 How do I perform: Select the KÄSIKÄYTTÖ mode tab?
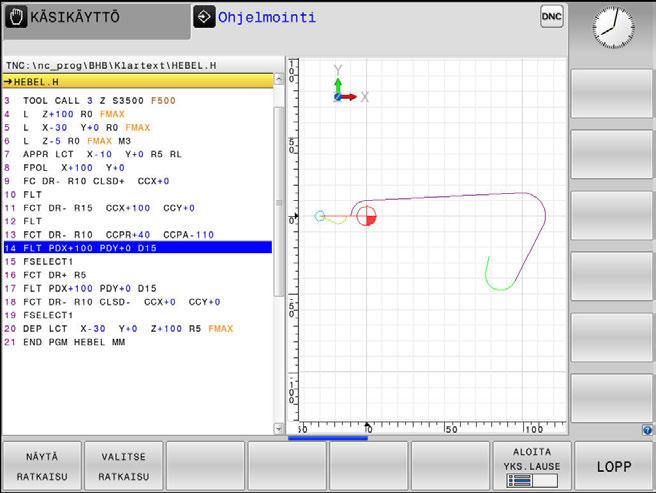click(97, 21)
